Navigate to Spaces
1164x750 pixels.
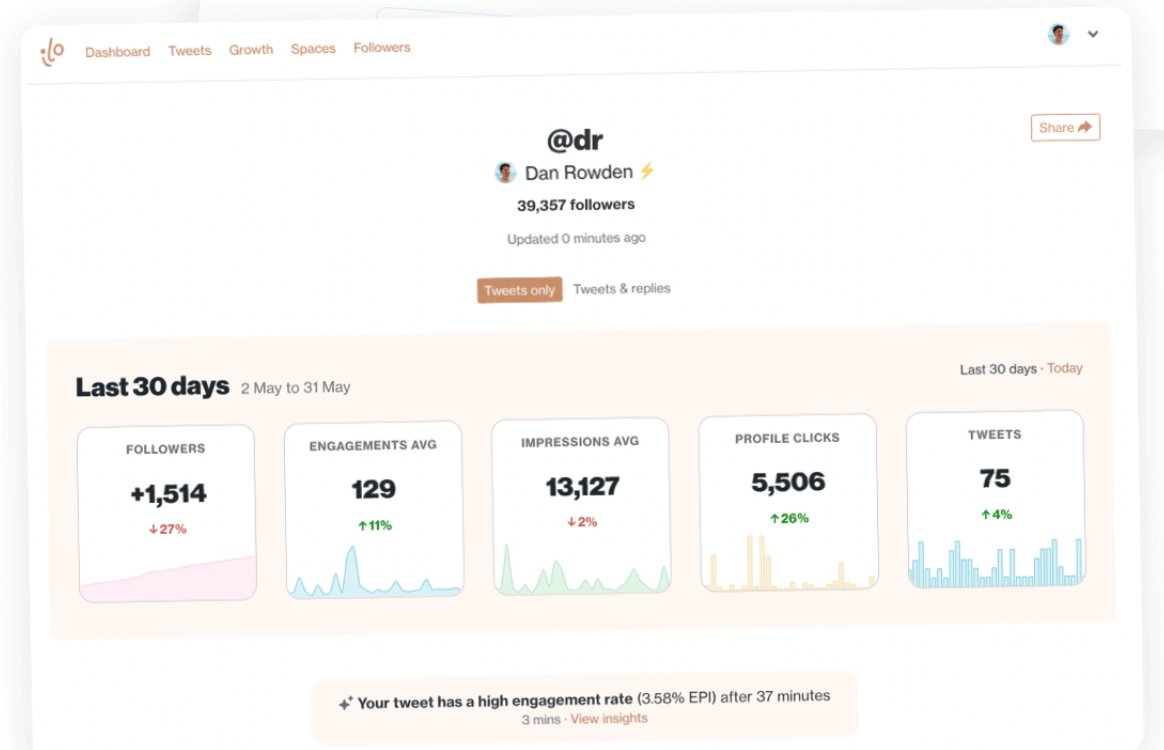(313, 48)
